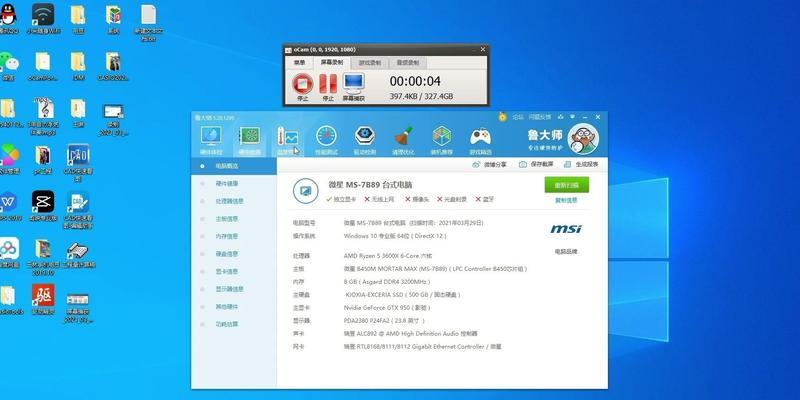Click the Windows 10 专业版 64位 text
This screenshot has width=800, height=400.
395,236
